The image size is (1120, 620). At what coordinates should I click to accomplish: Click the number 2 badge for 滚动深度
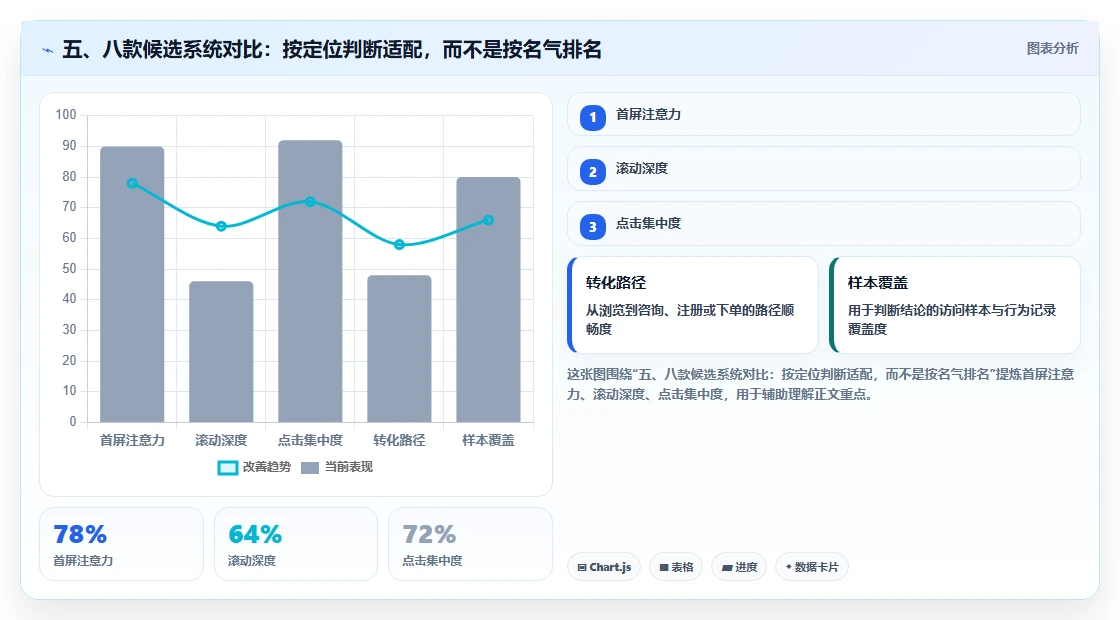point(592,172)
